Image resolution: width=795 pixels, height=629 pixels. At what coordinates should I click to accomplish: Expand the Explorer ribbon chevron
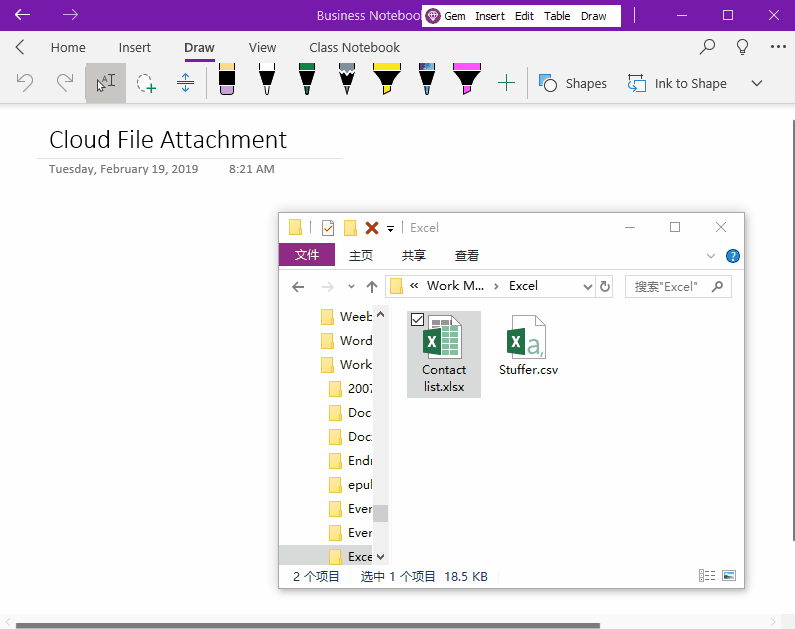pyautogui.click(x=711, y=256)
